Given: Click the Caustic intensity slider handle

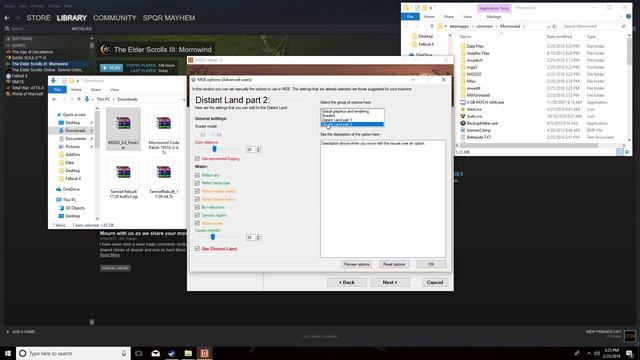Looking at the screenshot, I should [x=212, y=237].
